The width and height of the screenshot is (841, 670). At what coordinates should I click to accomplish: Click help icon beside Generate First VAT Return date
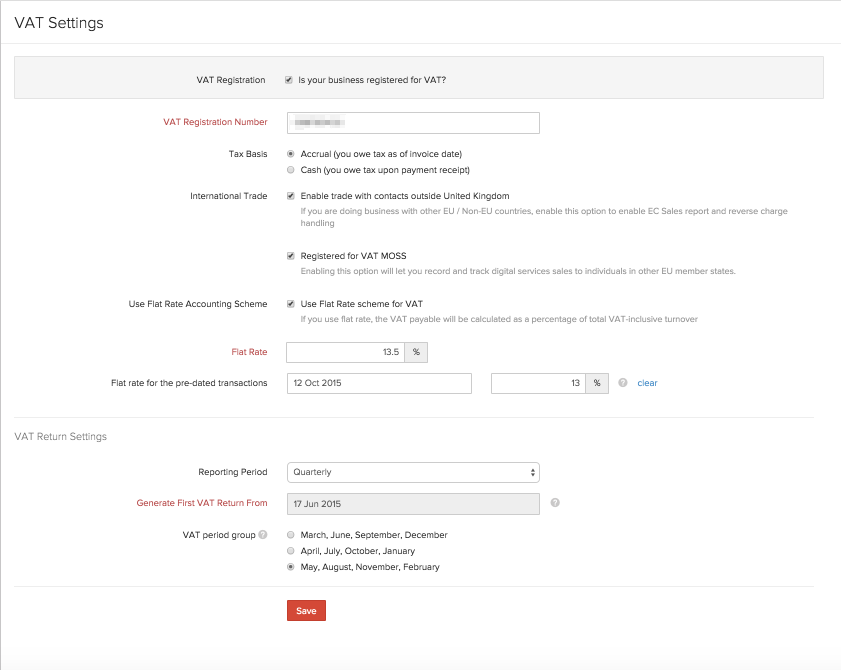555,502
